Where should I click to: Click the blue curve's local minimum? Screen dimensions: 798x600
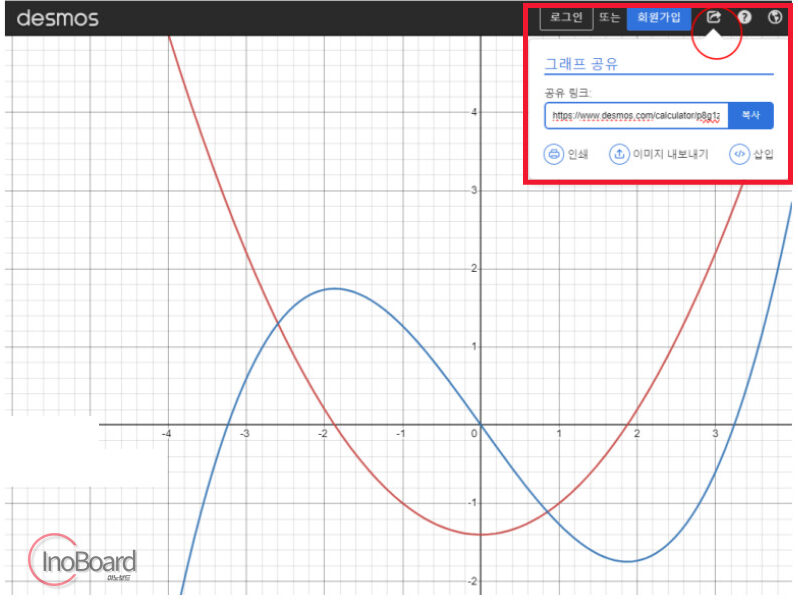click(x=628, y=561)
